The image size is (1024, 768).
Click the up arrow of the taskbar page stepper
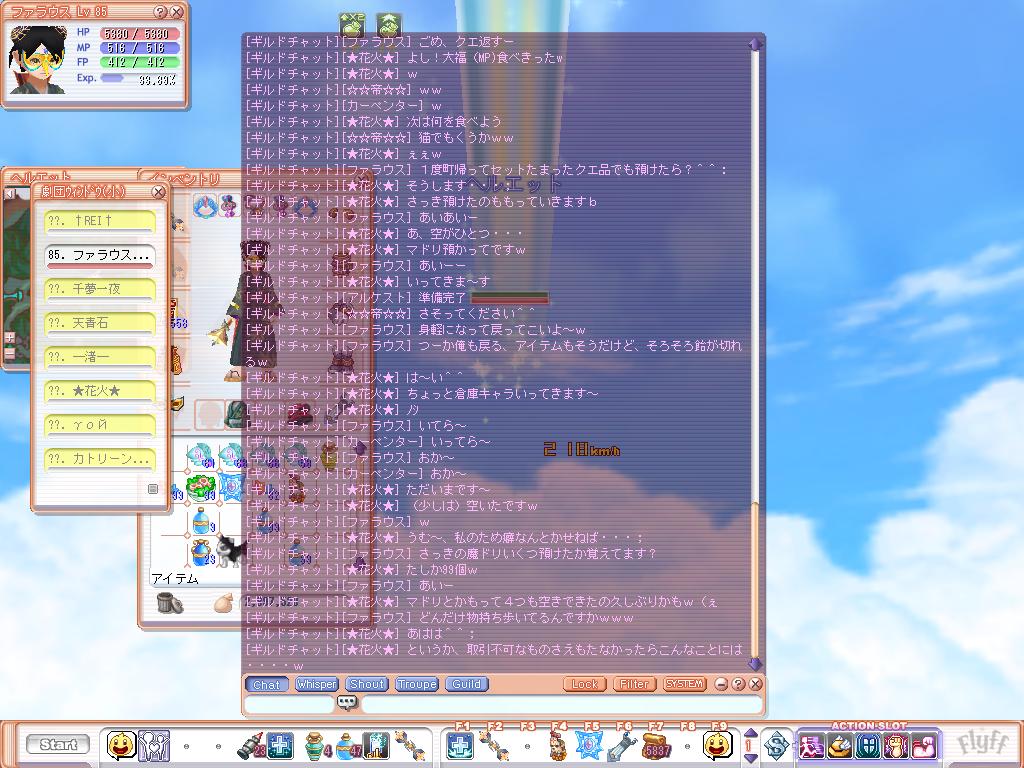tap(750, 734)
